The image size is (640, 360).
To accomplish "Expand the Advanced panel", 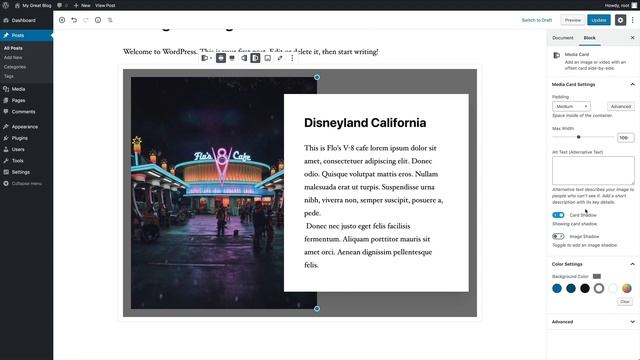I will [x=593, y=322].
